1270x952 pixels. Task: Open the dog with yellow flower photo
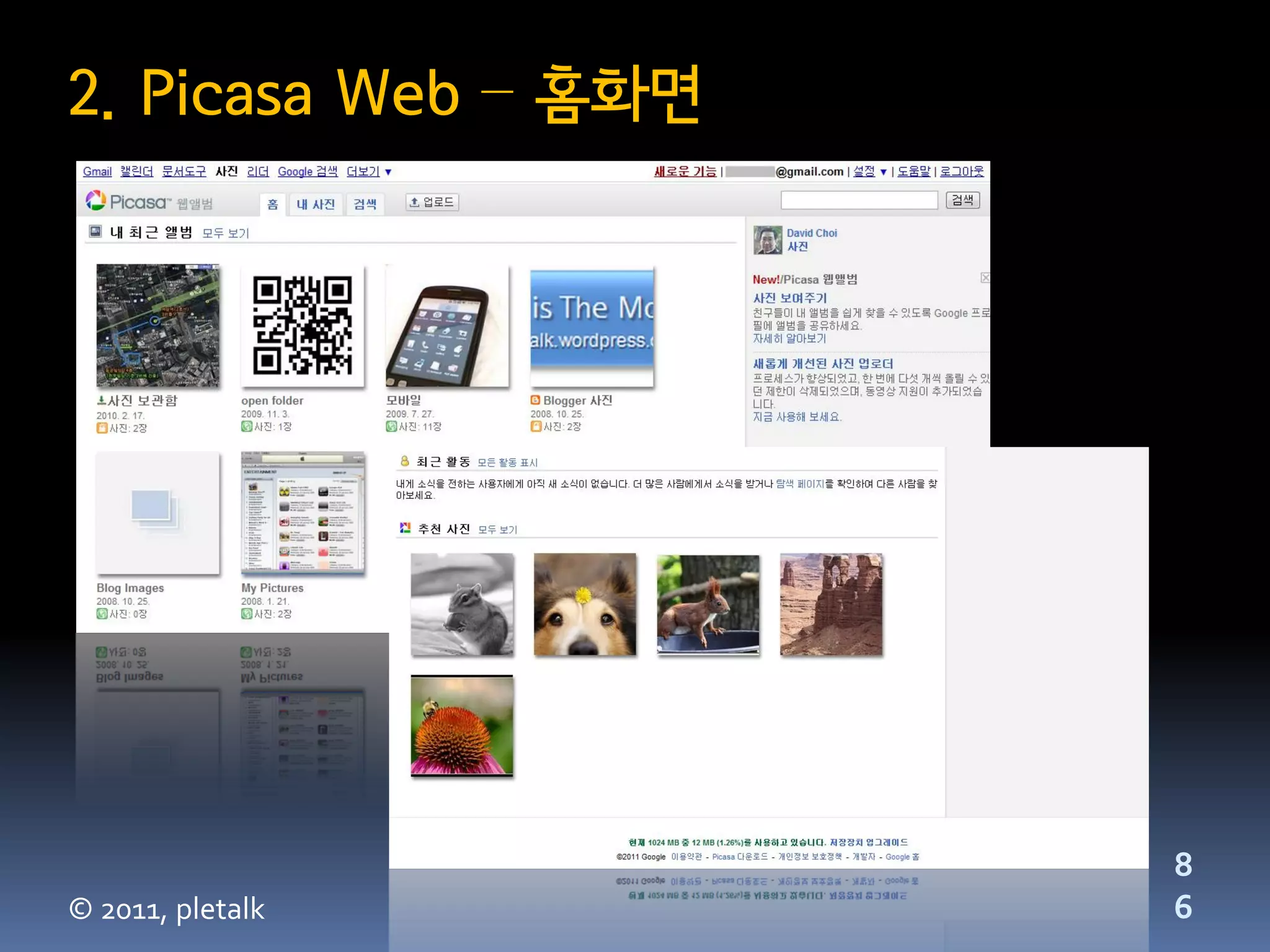[585, 604]
